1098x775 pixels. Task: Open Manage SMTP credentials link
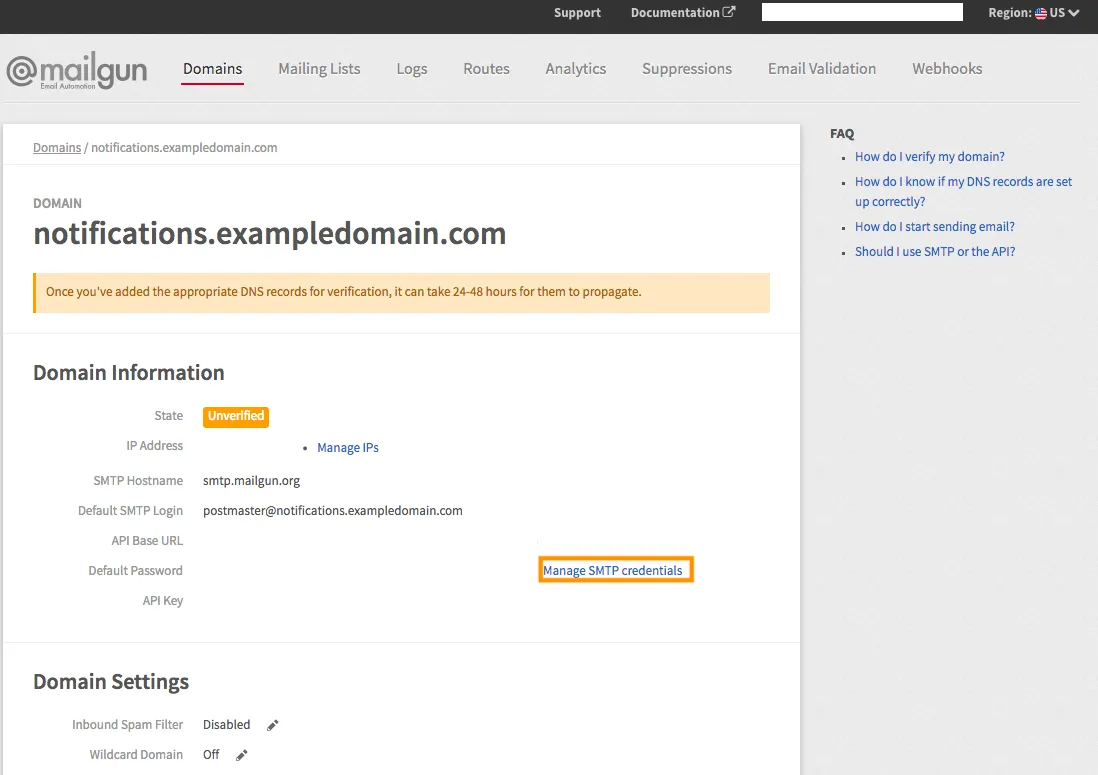613,571
